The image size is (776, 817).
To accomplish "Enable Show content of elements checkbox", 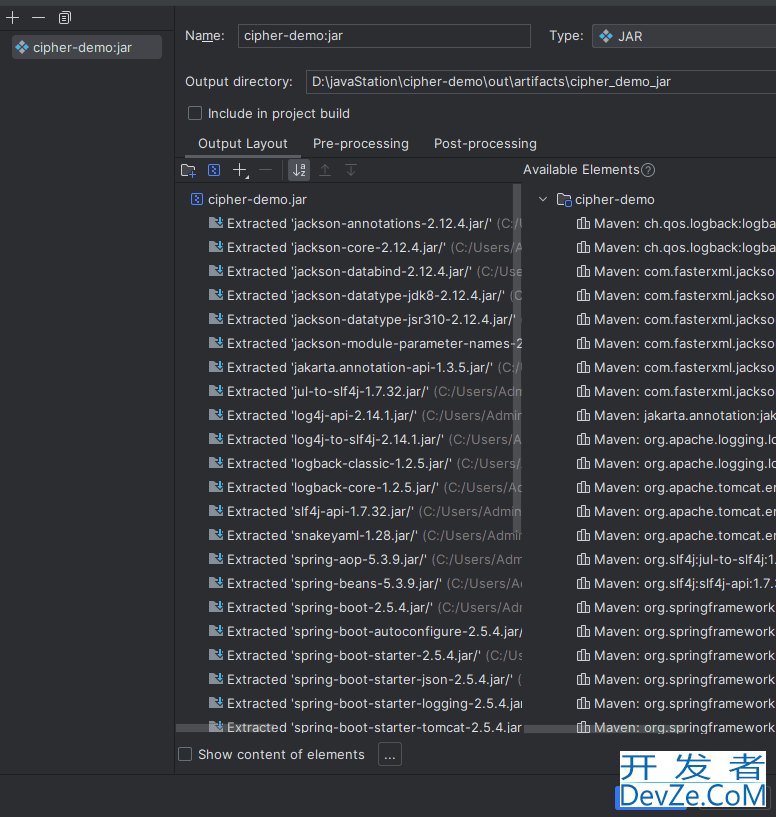I will (x=185, y=754).
